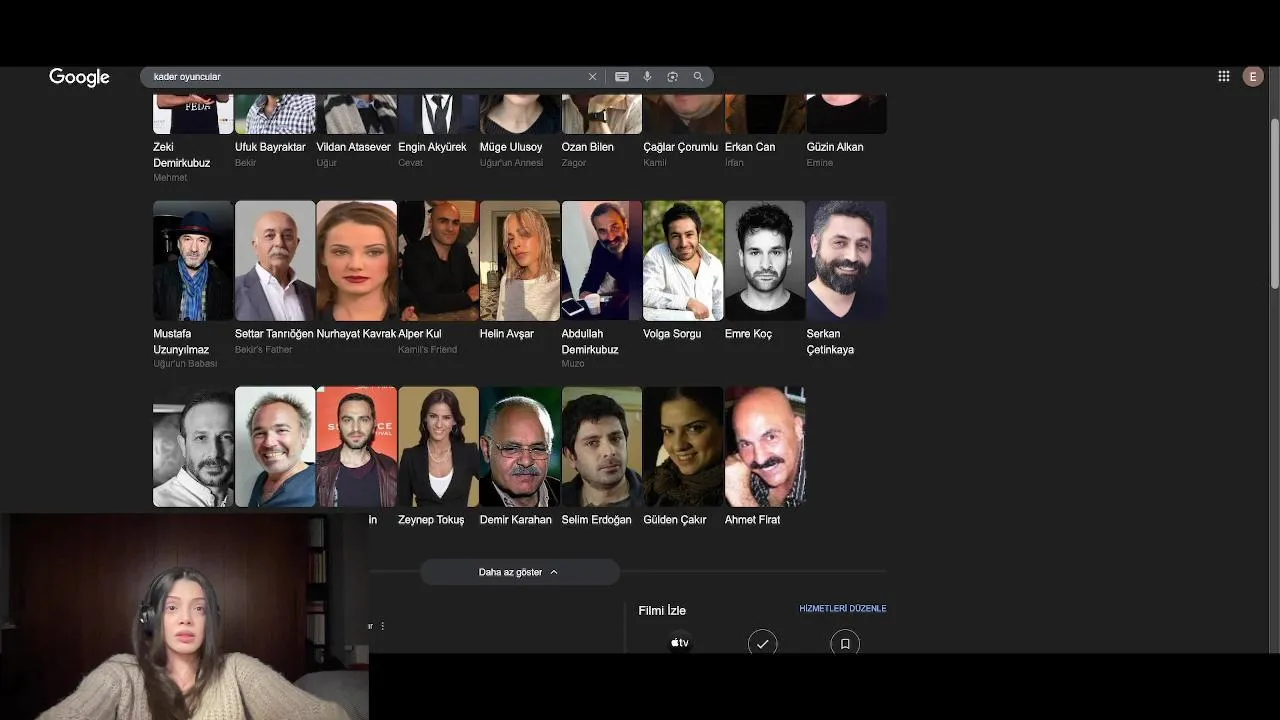Click the name Vildan Atasever

point(353,147)
